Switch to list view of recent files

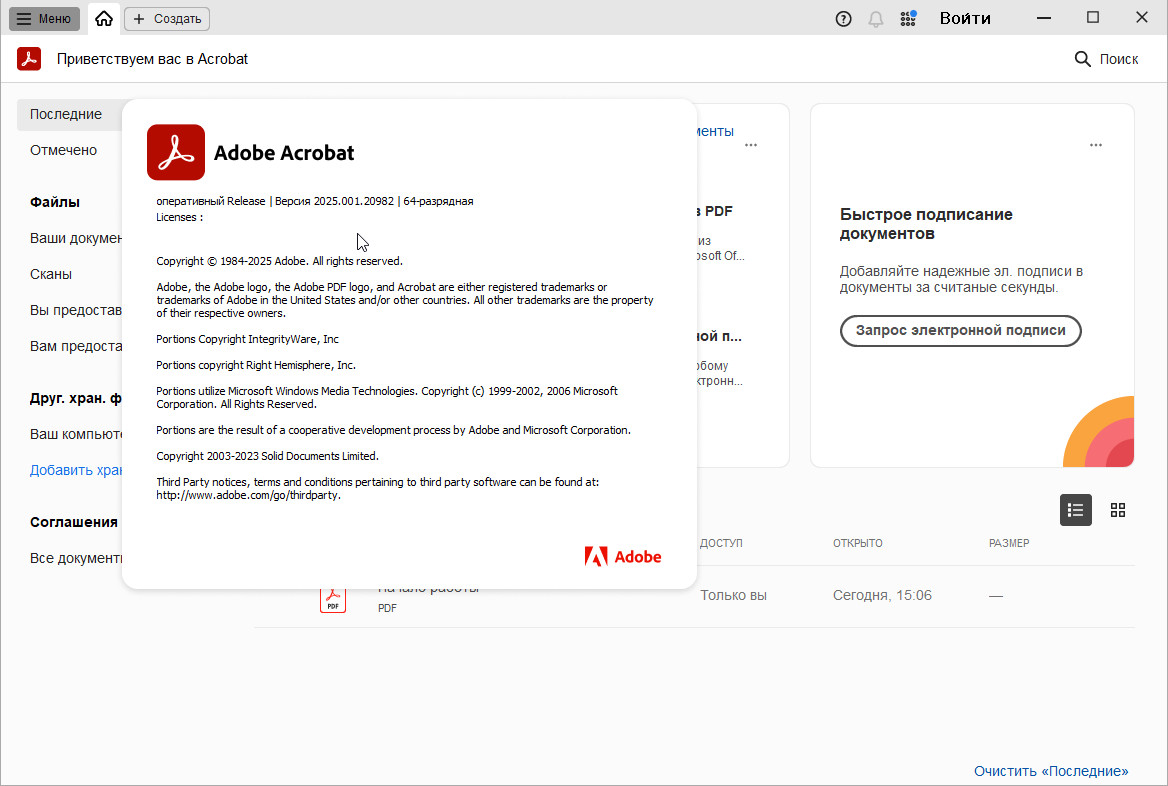[x=1076, y=510]
